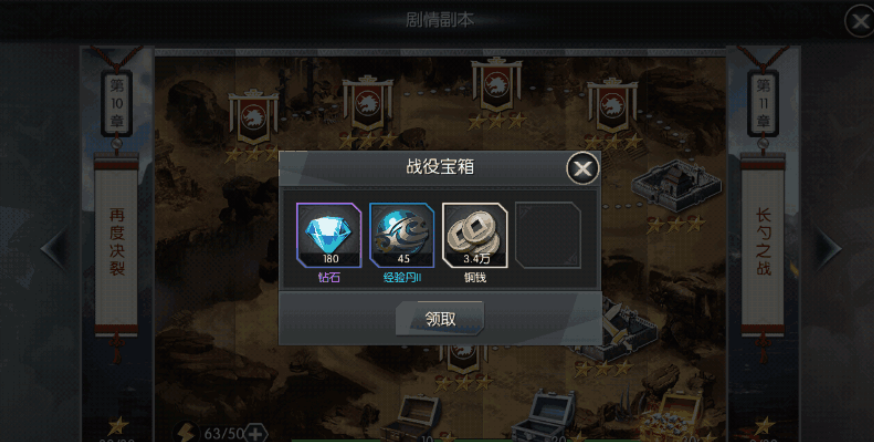Screen dimensions: 874x442
Task: Go to previous chapter with left arrow
Action: pyautogui.click(x=56, y=249)
